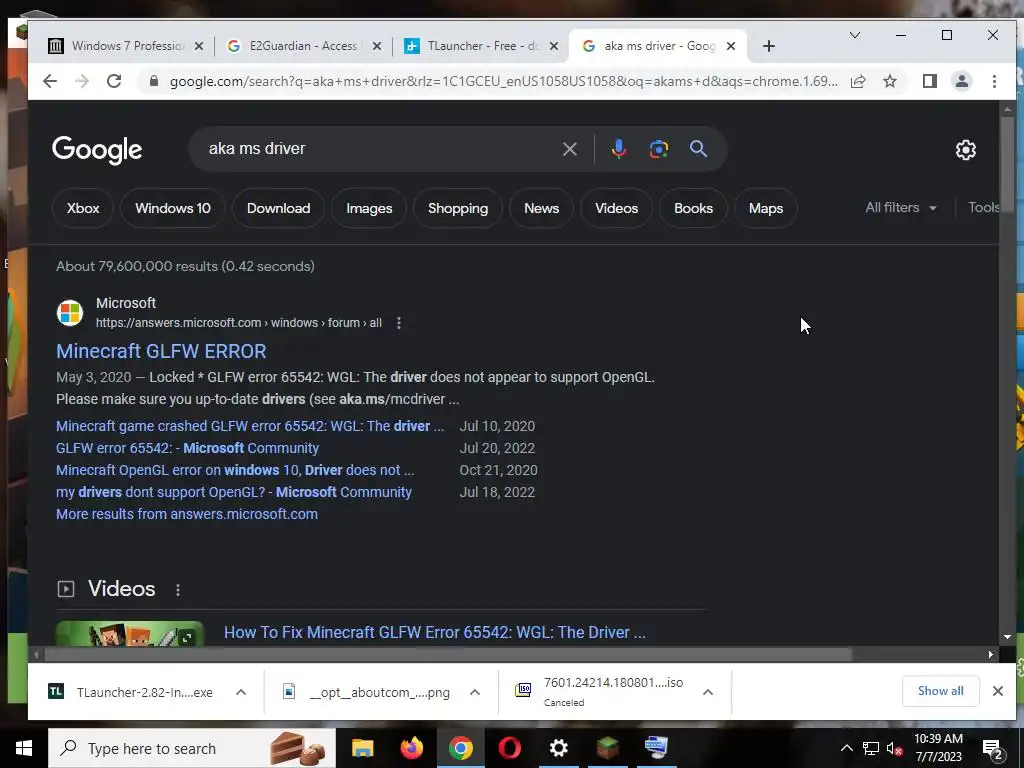Close the TLauncher tab
The width and height of the screenshot is (1024, 768).
coord(554,46)
